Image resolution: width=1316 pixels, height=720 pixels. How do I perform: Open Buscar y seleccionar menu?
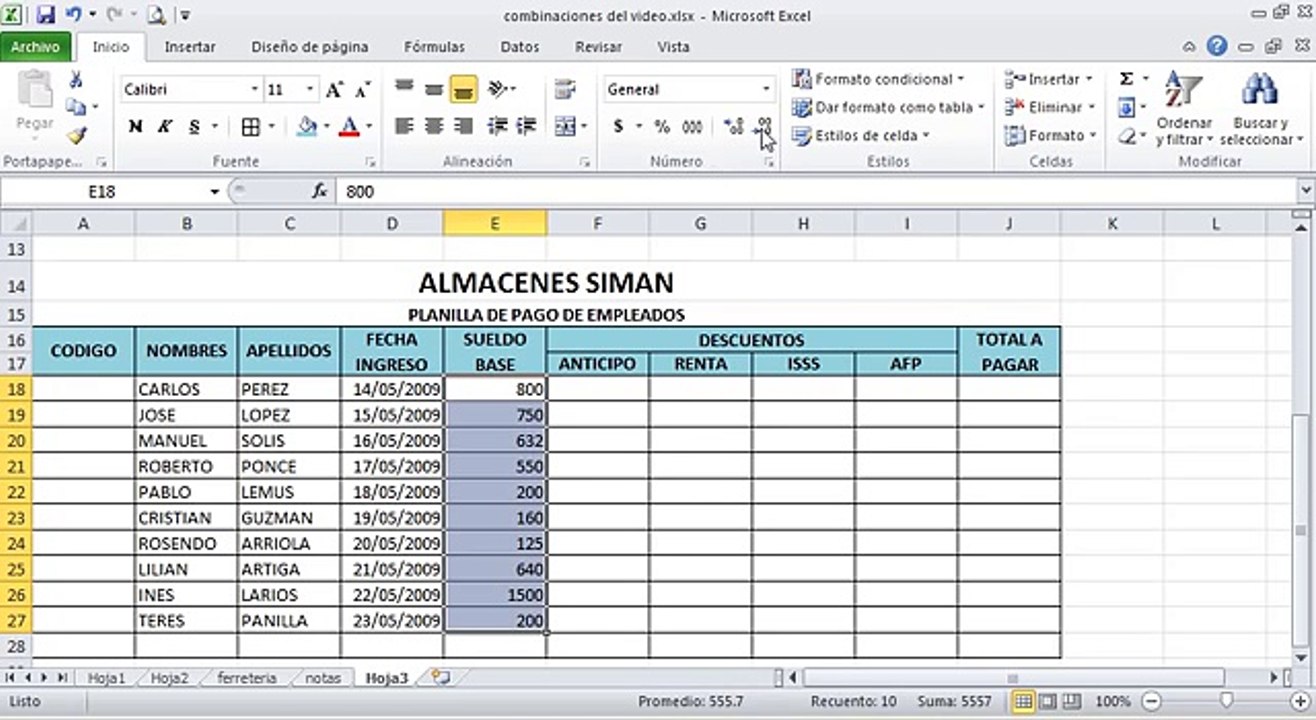[1259, 110]
